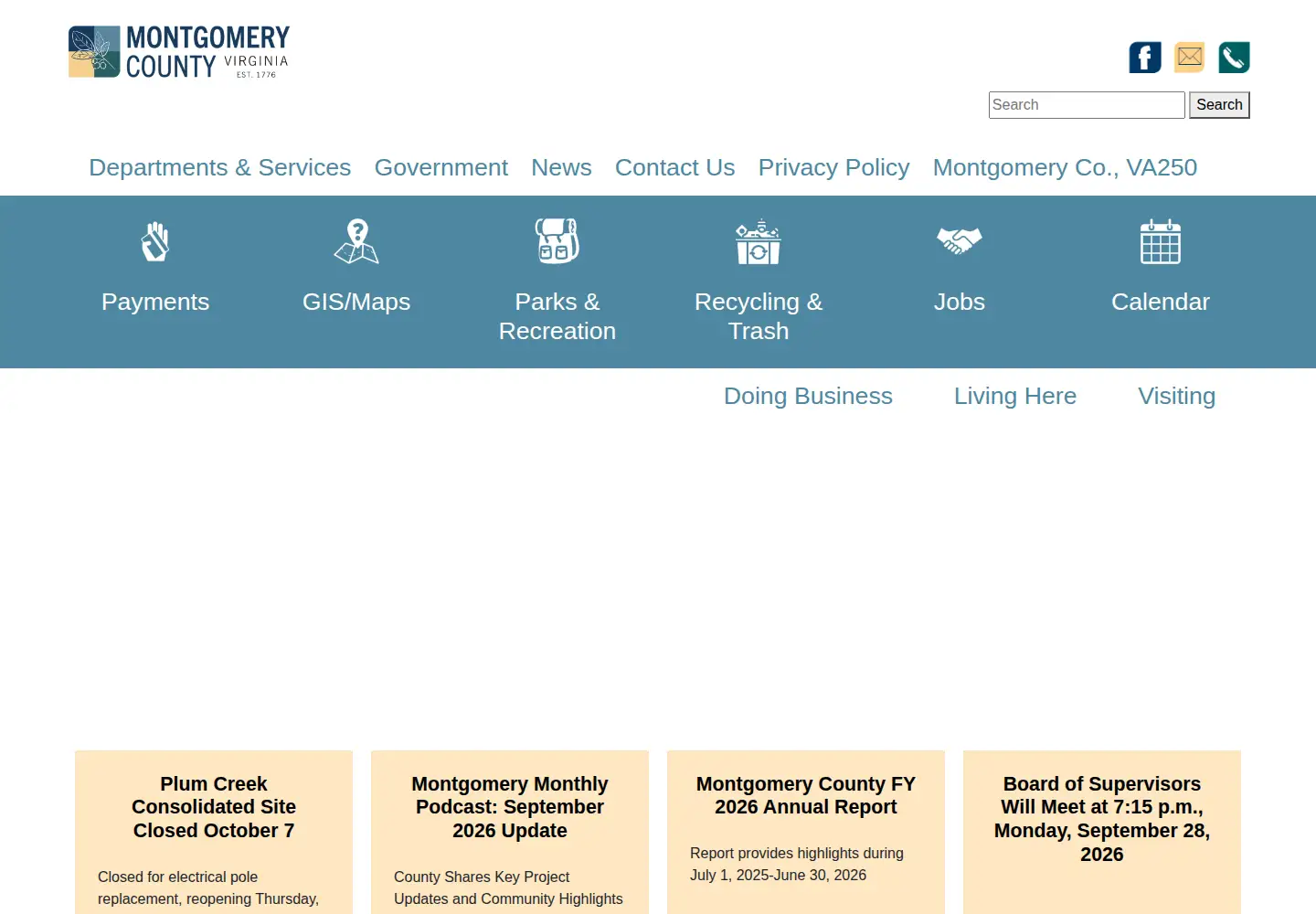The width and height of the screenshot is (1316, 914).
Task: Open the Government menu
Action: 441,167
